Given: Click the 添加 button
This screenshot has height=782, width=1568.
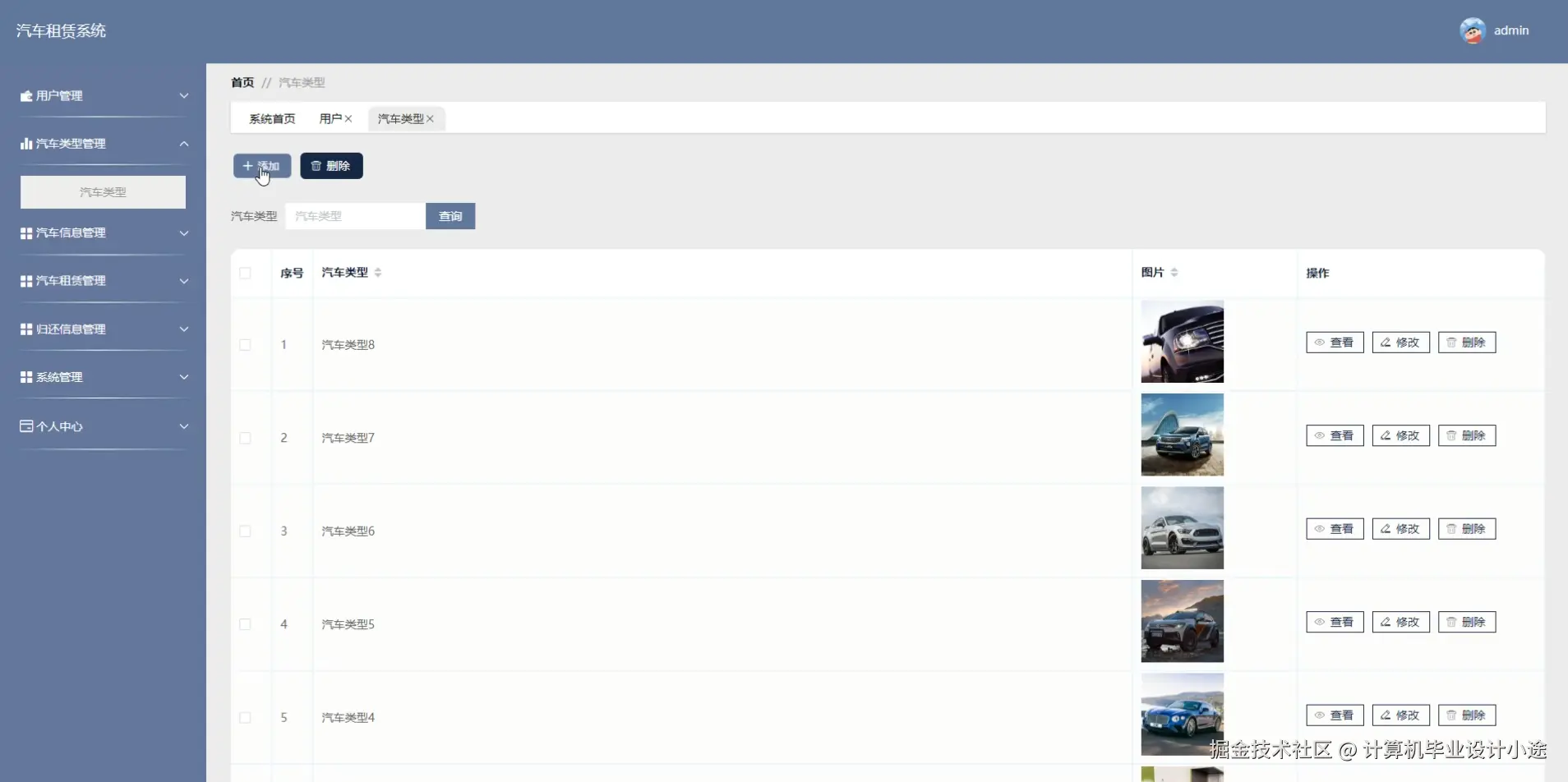Looking at the screenshot, I should [262, 166].
